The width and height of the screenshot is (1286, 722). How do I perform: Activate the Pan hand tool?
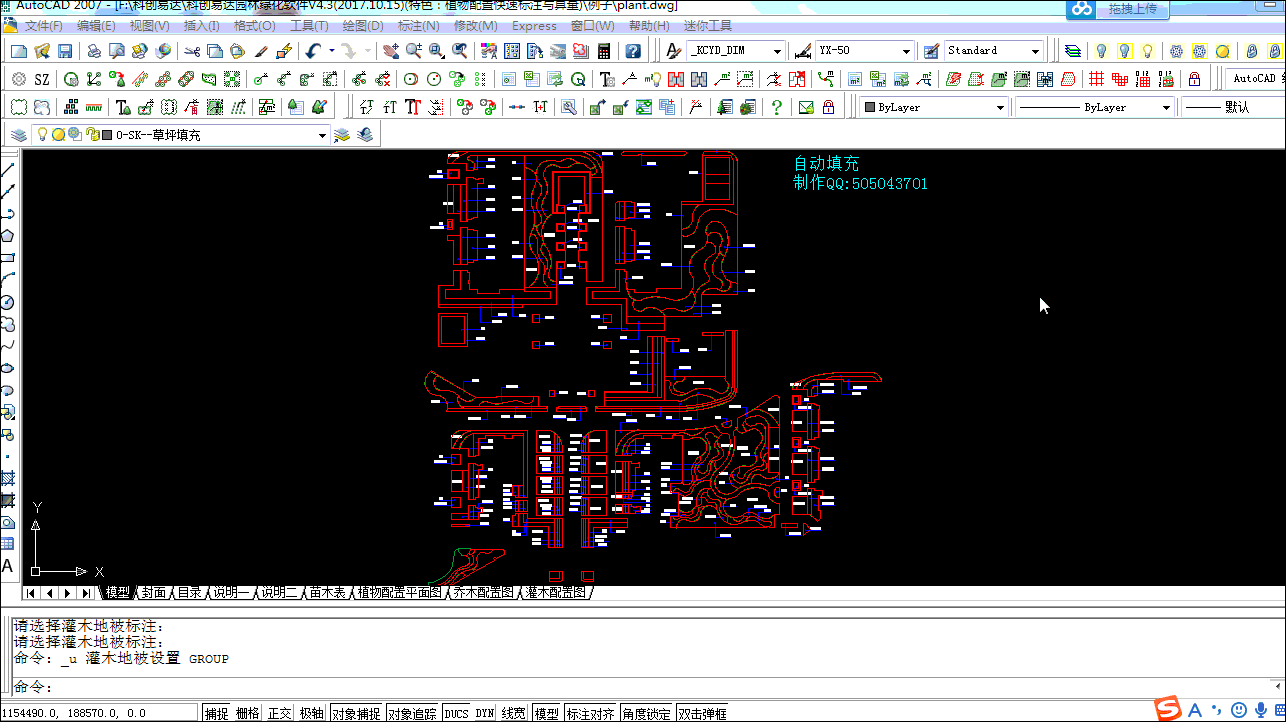pos(390,51)
